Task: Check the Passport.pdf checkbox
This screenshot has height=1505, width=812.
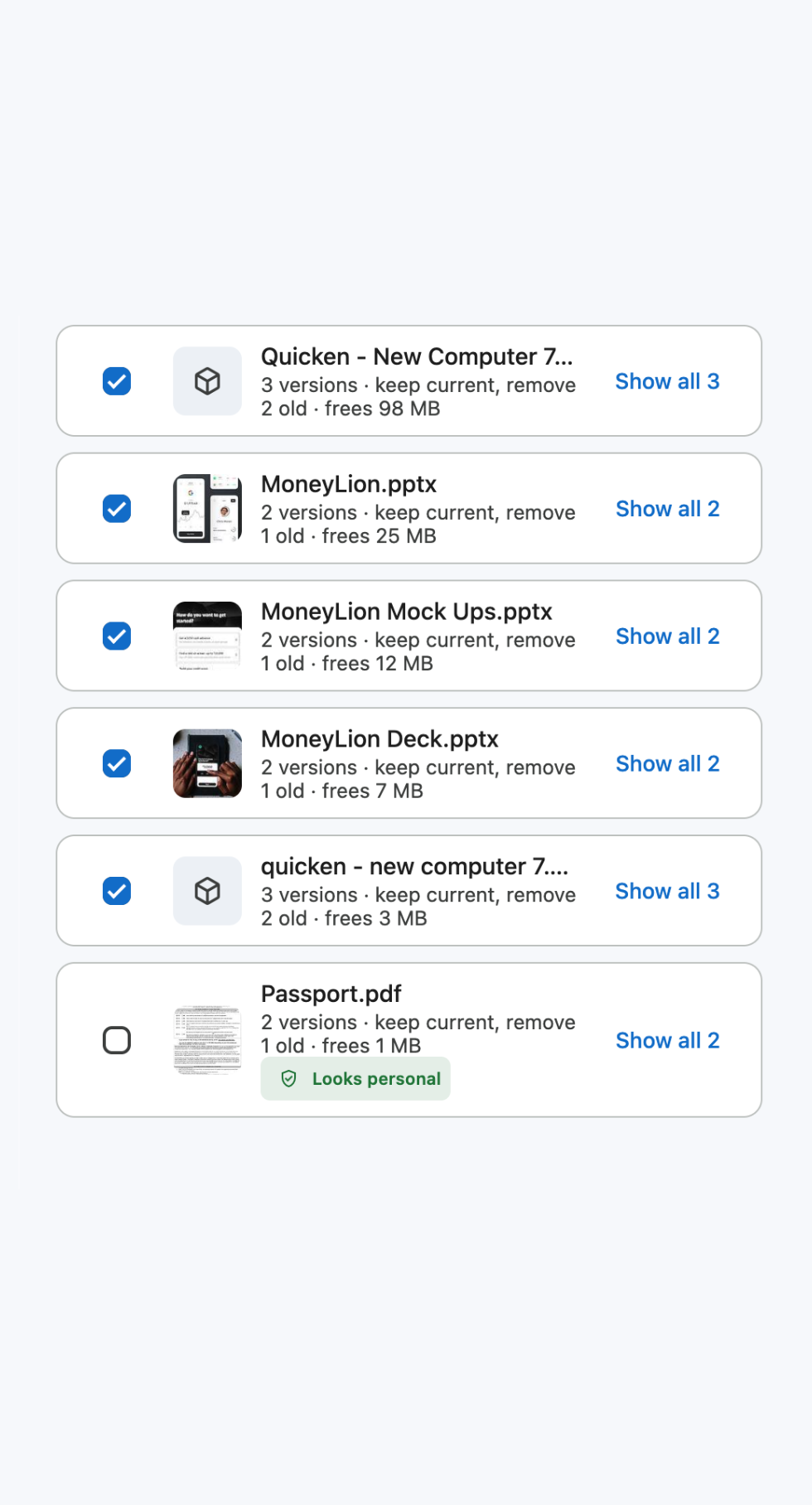Action: (117, 1040)
